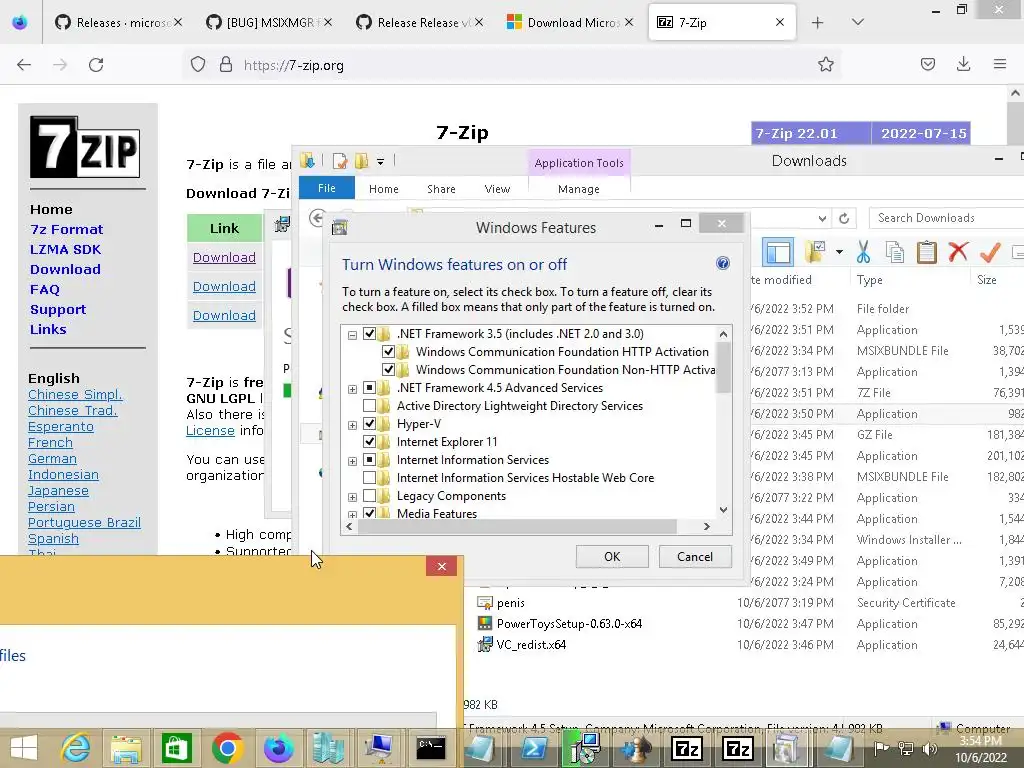
Task: Enable Legacy Components checkbox
Action: pos(369,496)
